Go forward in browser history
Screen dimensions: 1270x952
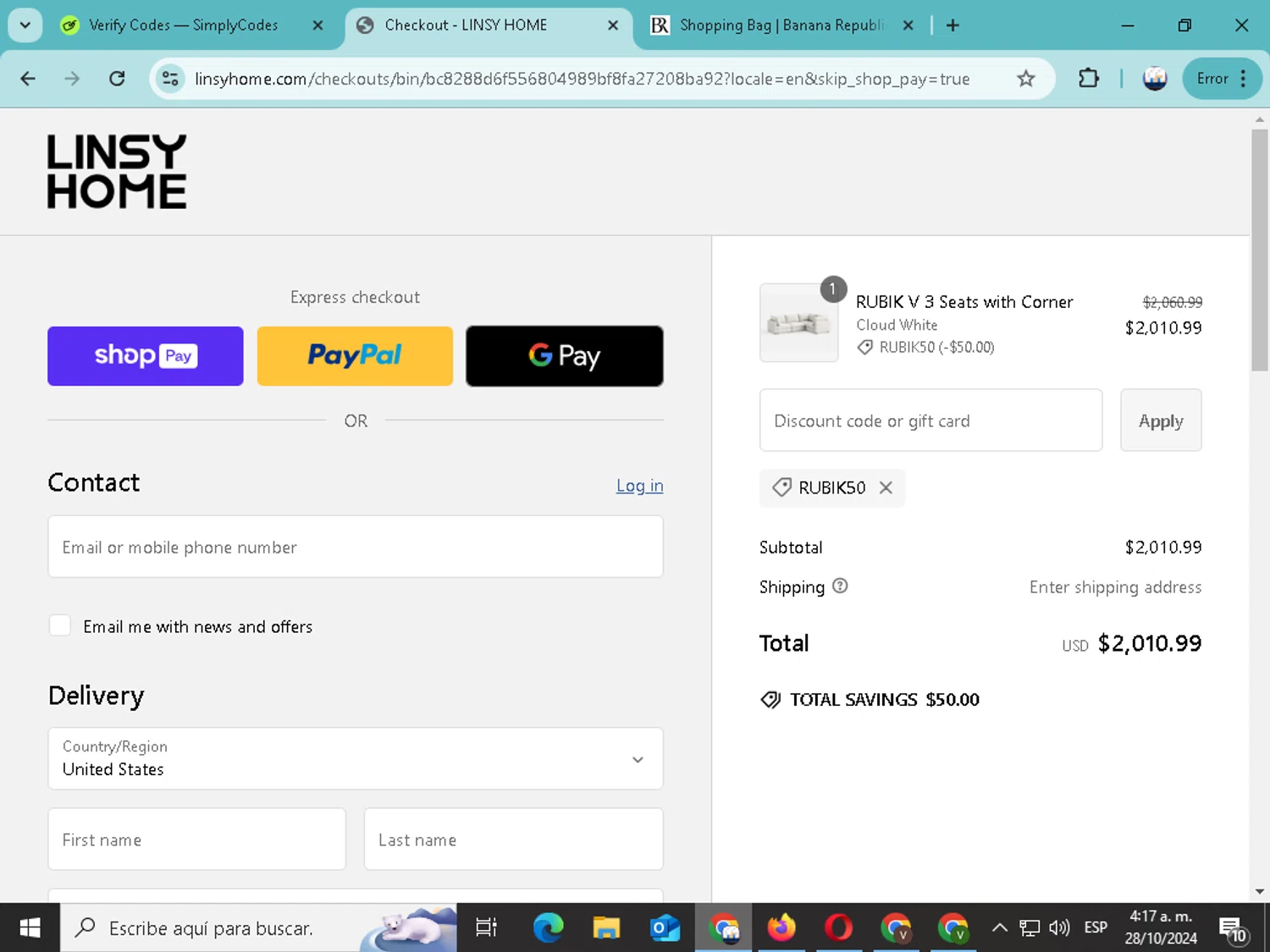coord(72,79)
